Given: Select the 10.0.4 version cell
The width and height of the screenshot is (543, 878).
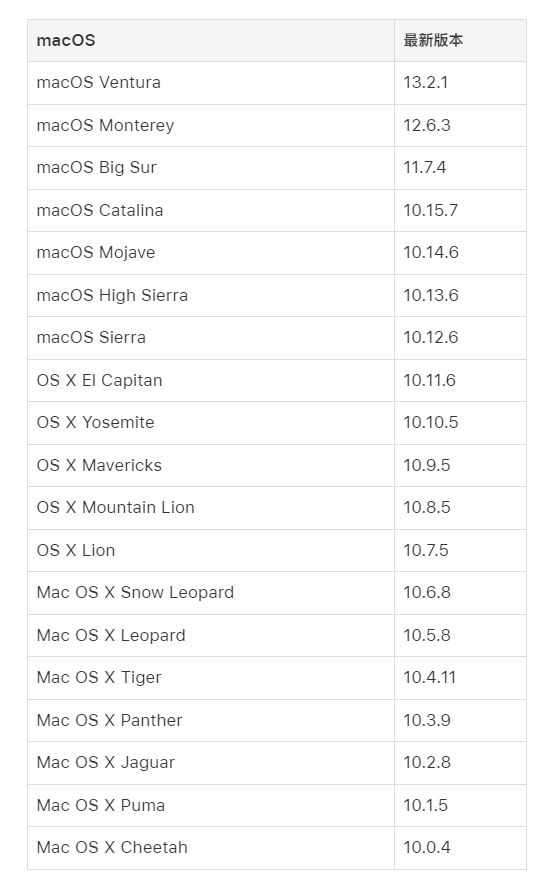Looking at the screenshot, I should 460,848.
